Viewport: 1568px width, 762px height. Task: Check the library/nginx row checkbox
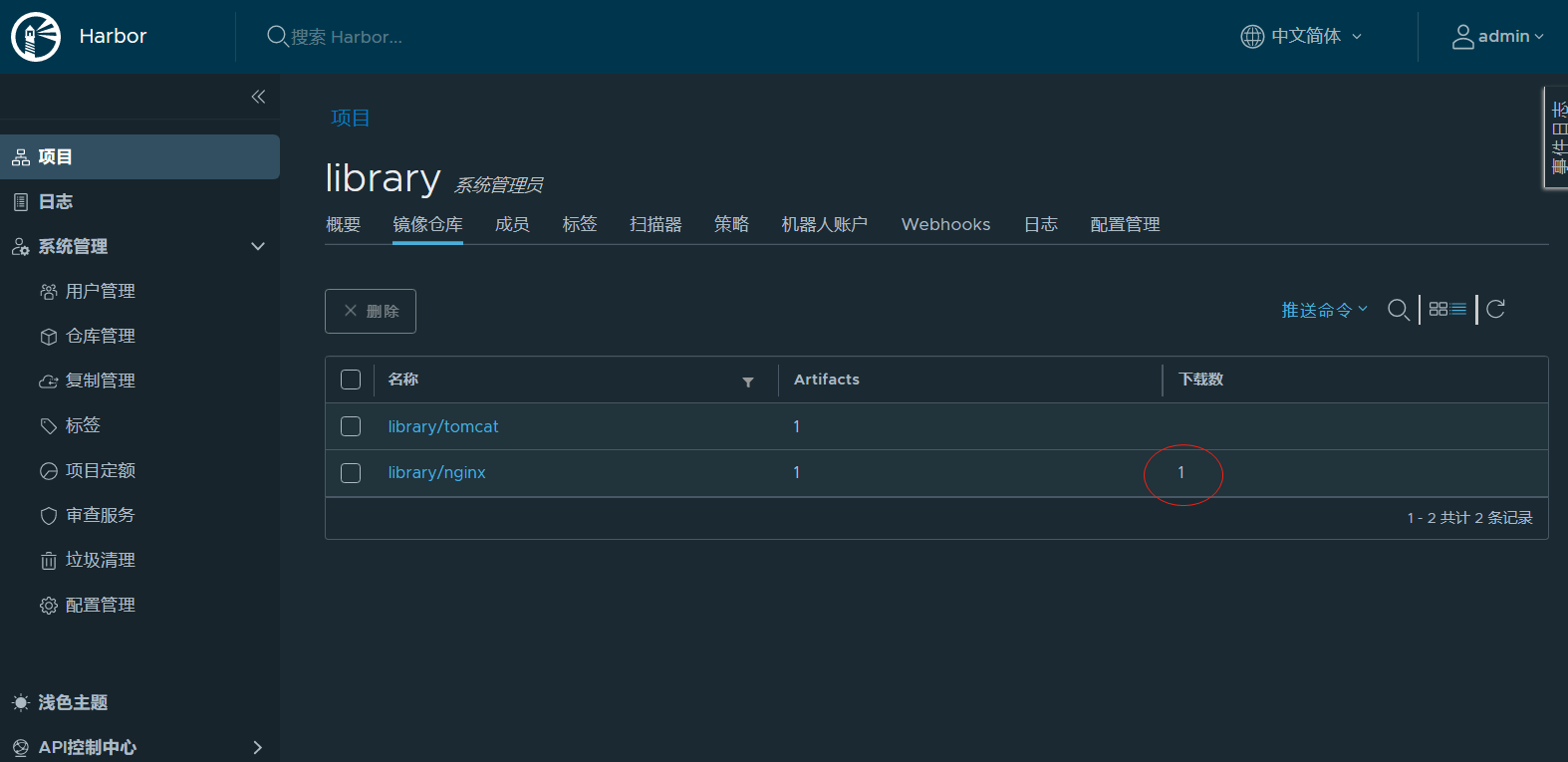(x=351, y=473)
